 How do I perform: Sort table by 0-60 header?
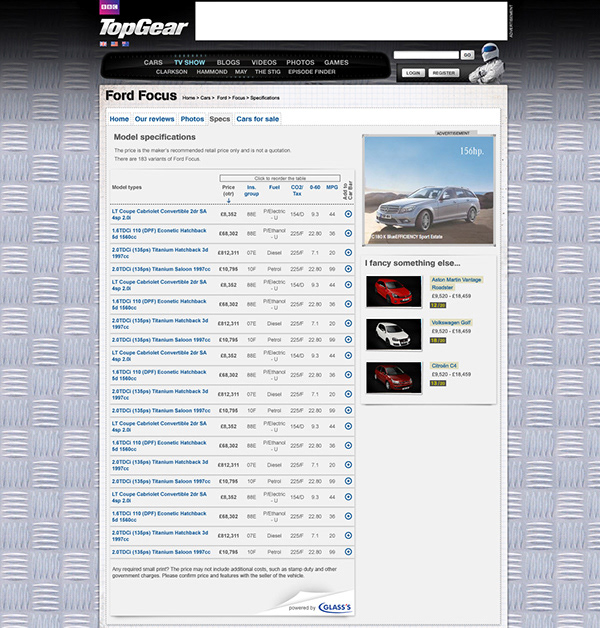[x=315, y=187]
